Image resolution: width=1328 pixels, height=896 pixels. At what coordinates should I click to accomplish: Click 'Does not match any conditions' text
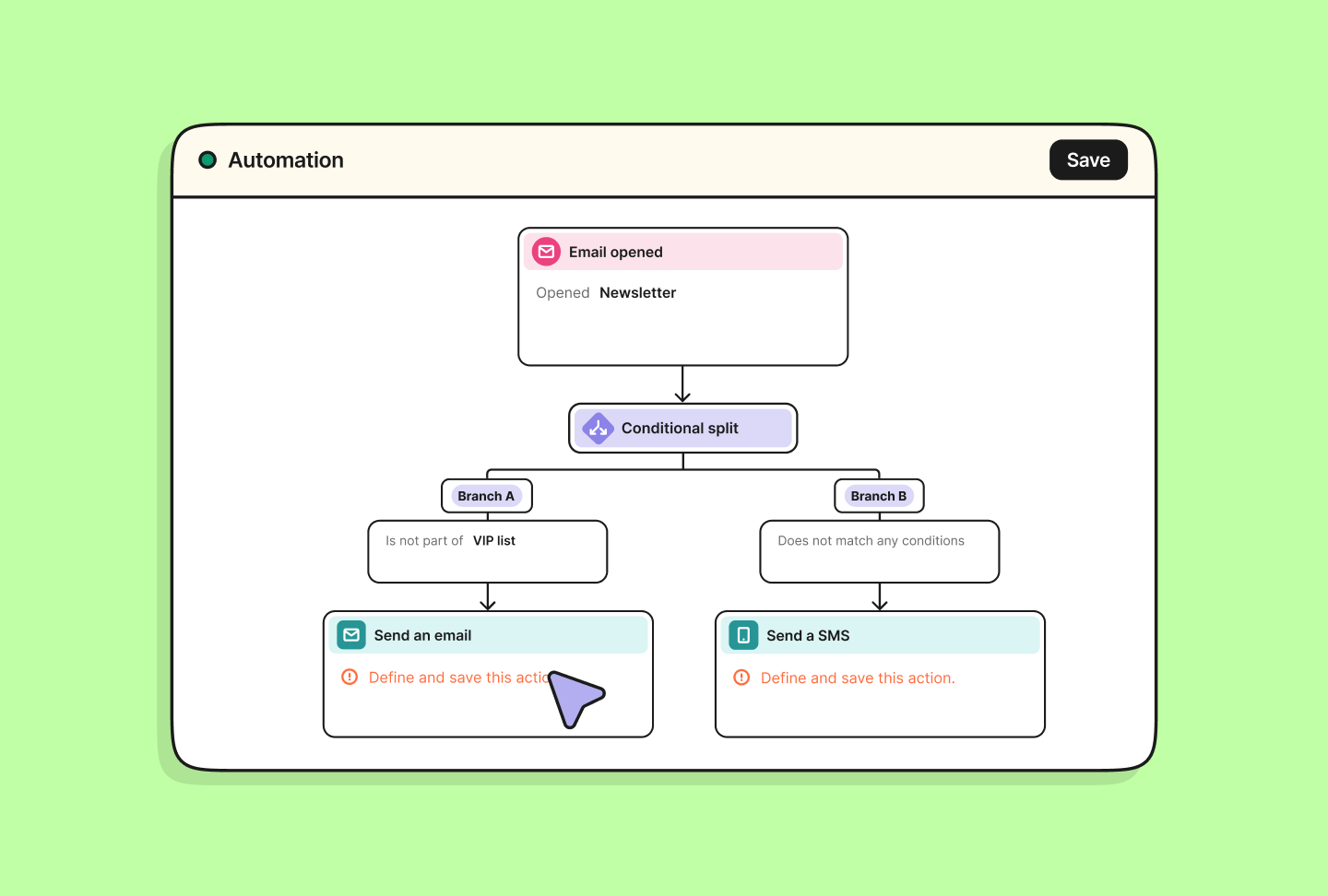pyautogui.click(x=871, y=541)
